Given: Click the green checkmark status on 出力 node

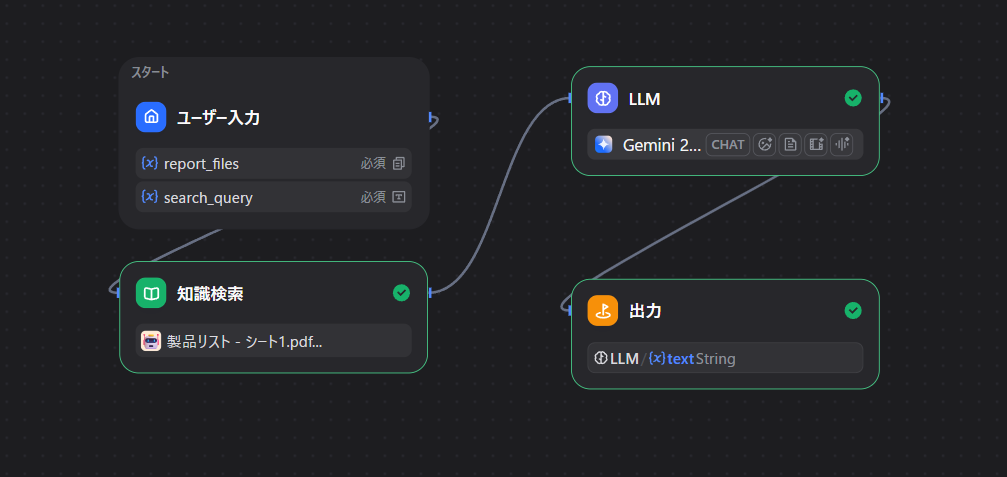Looking at the screenshot, I should click(x=853, y=310).
